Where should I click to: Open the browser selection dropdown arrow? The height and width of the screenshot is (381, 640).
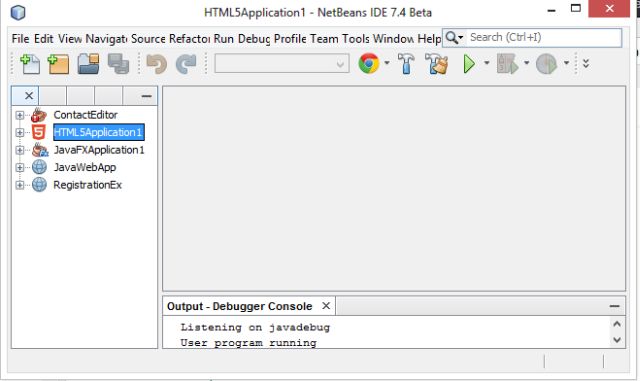click(x=387, y=63)
